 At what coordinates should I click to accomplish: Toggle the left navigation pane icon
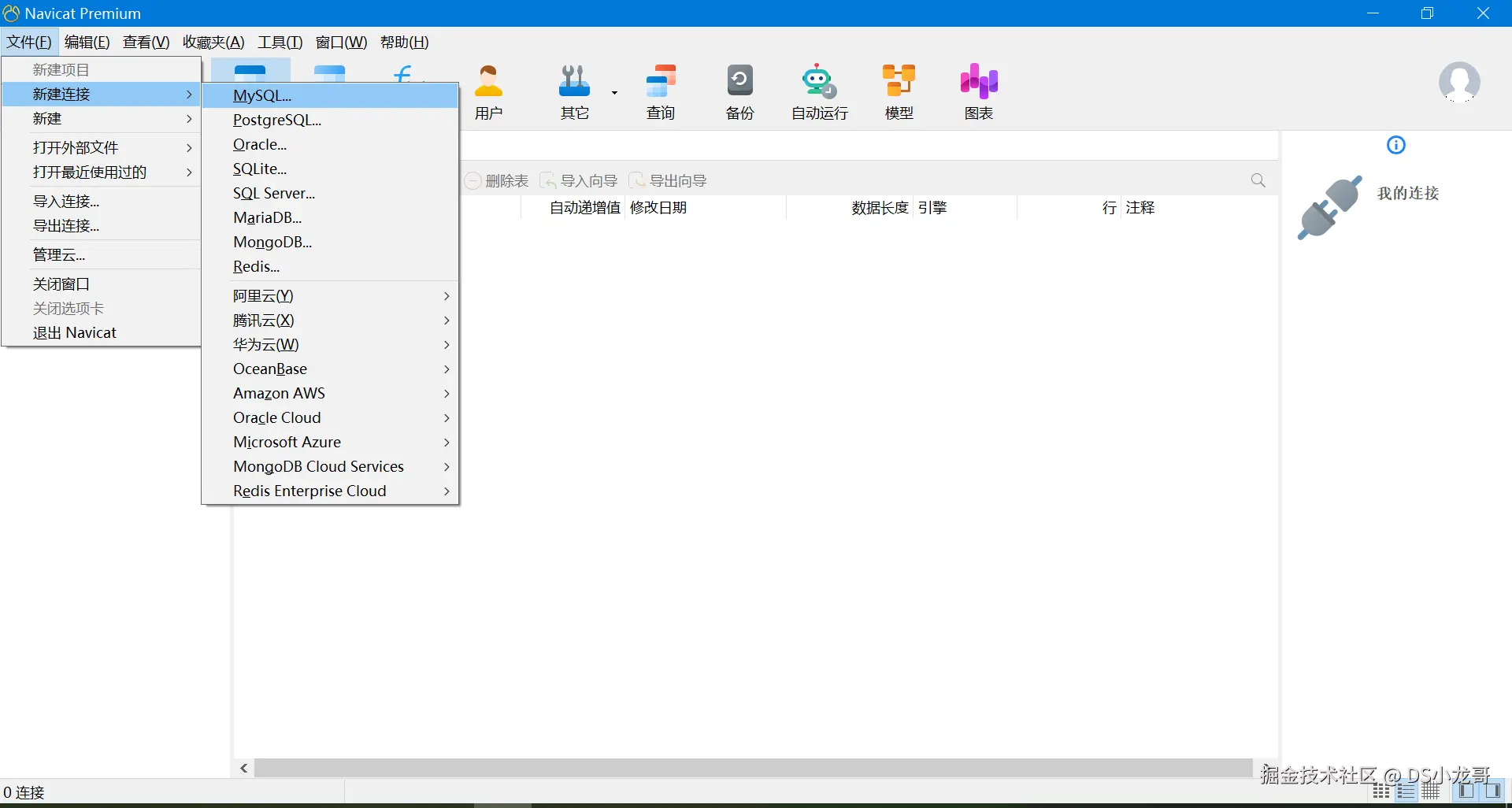point(1466,791)
